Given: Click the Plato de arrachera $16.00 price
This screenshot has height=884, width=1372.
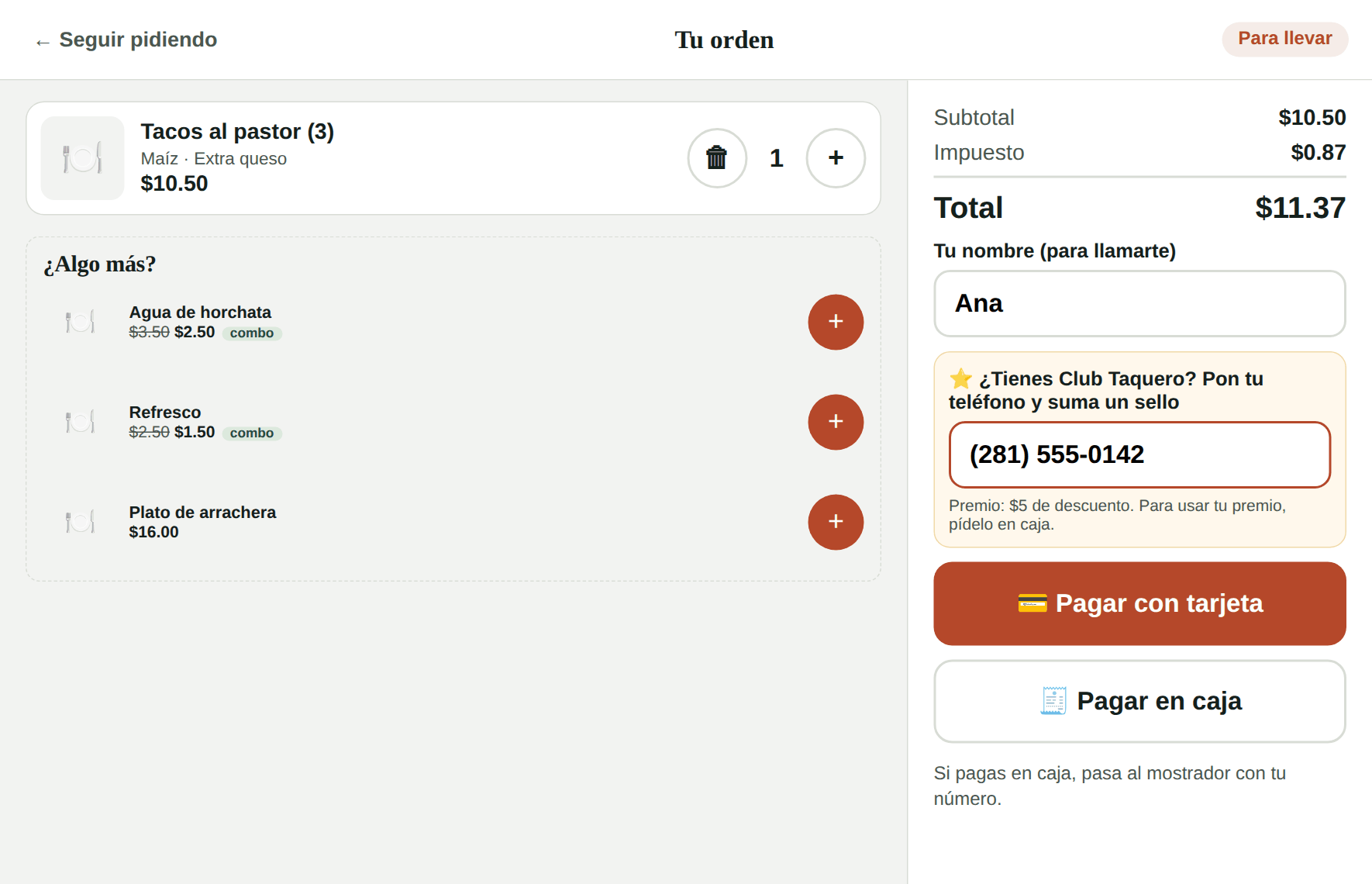Looking at the screenshot, I should [153, 532].
